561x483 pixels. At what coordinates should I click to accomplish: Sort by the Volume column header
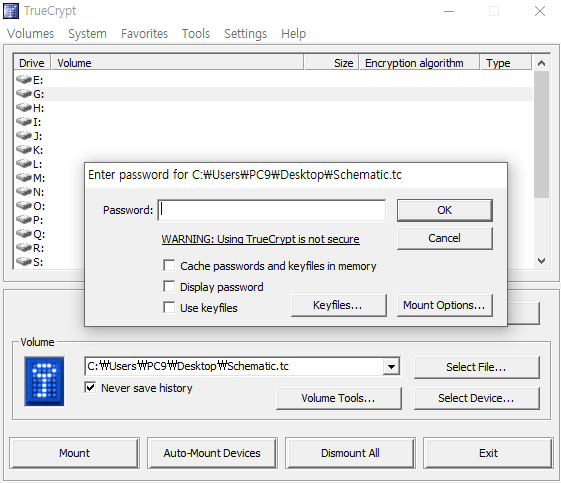tap(177, 63)
